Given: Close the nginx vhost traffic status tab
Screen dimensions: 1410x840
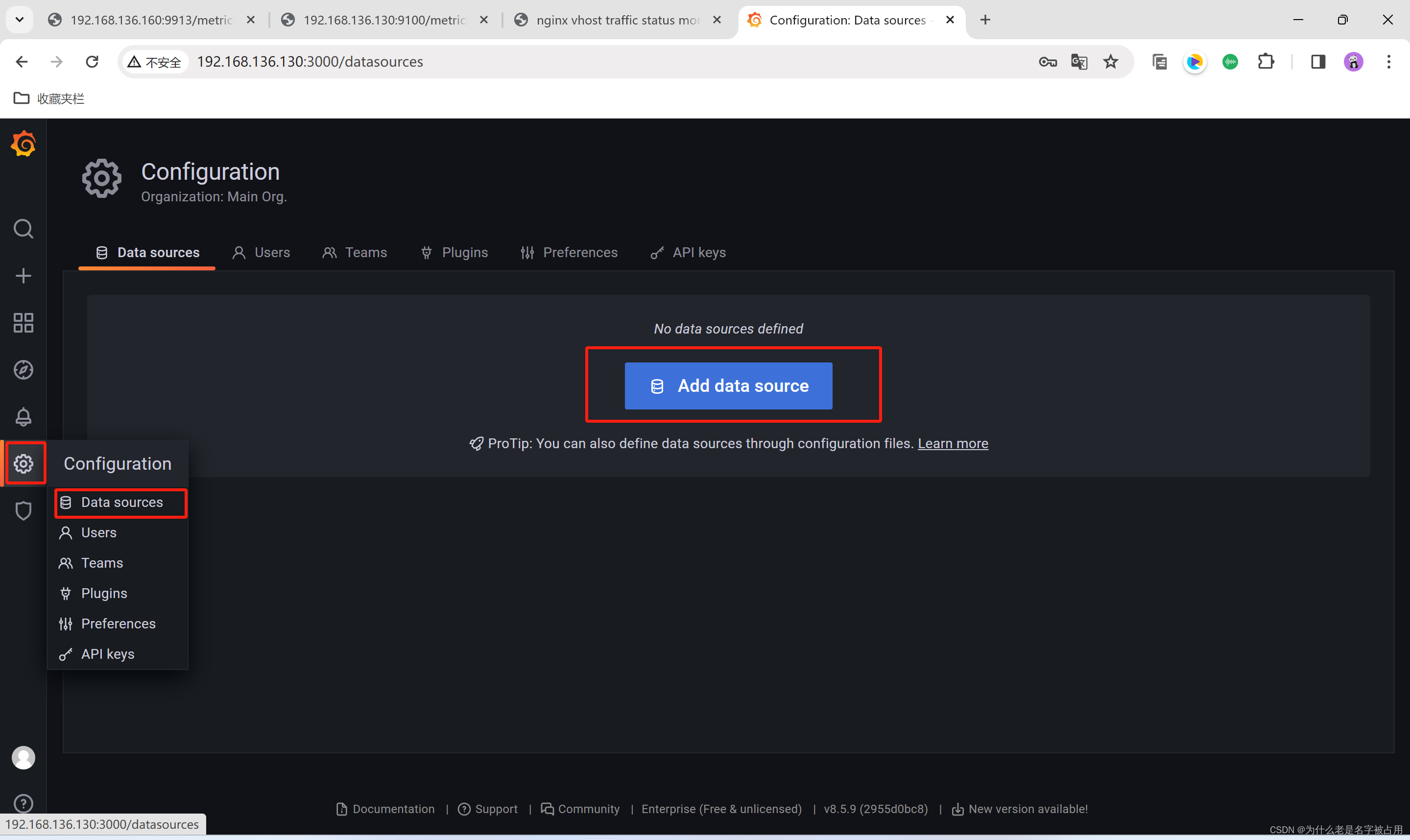Looking at the screenshot, I should tap(717, 20).
